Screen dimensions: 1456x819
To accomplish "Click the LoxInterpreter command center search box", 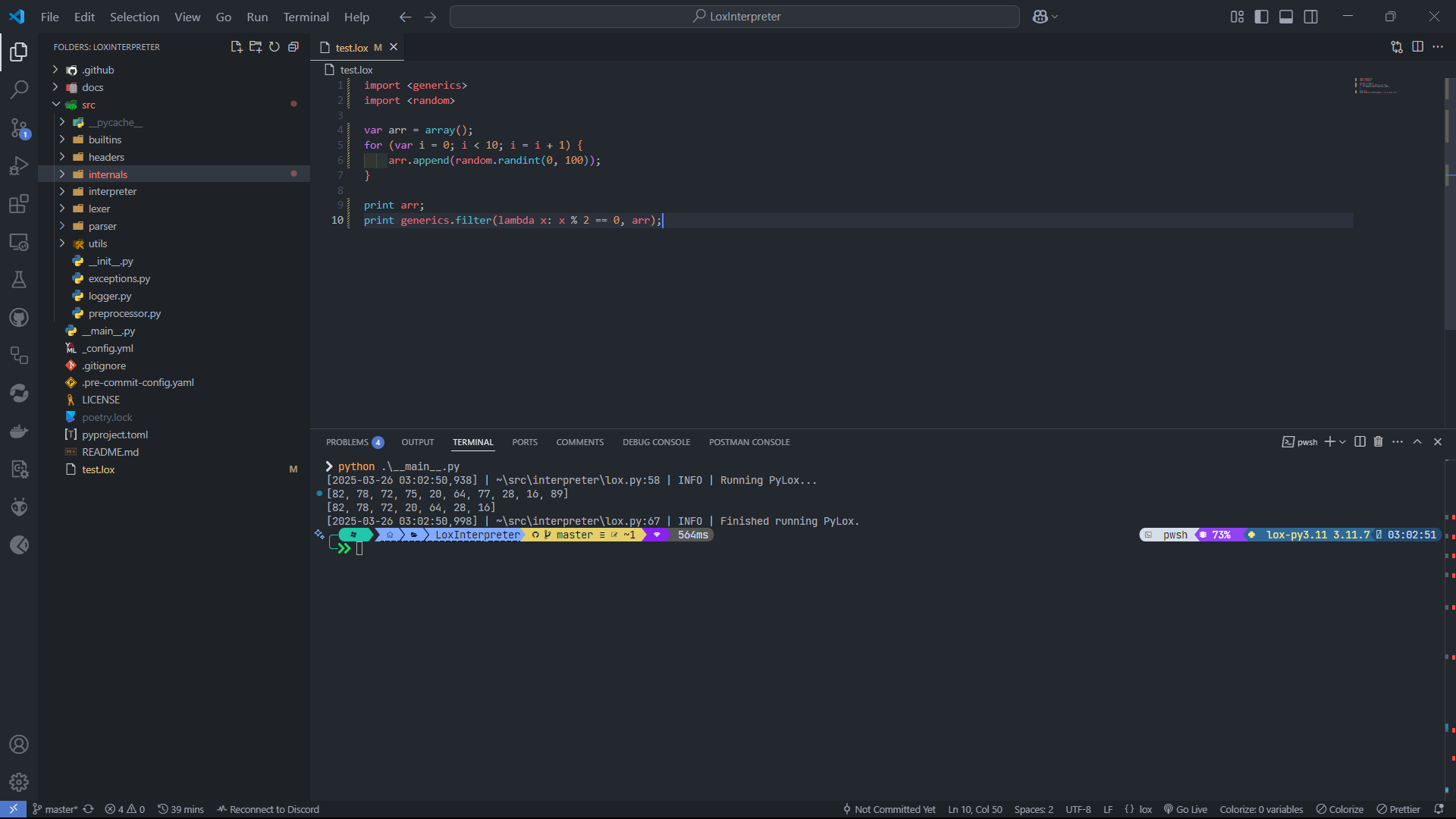I will (734, 17).
